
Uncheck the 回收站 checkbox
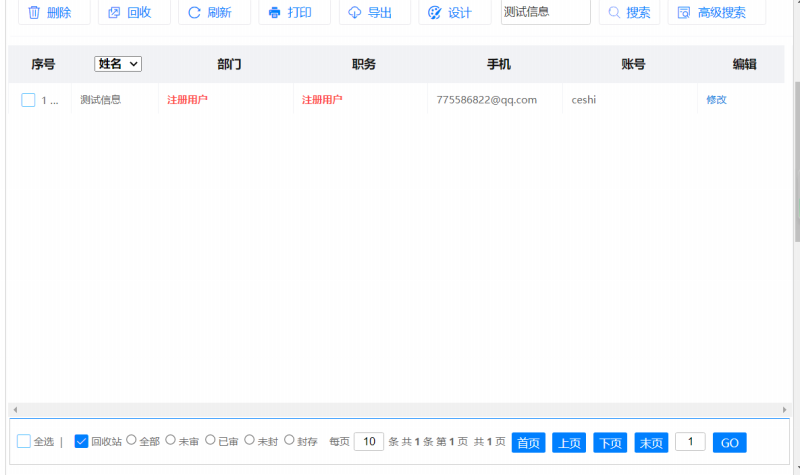(x=81, y=441)
